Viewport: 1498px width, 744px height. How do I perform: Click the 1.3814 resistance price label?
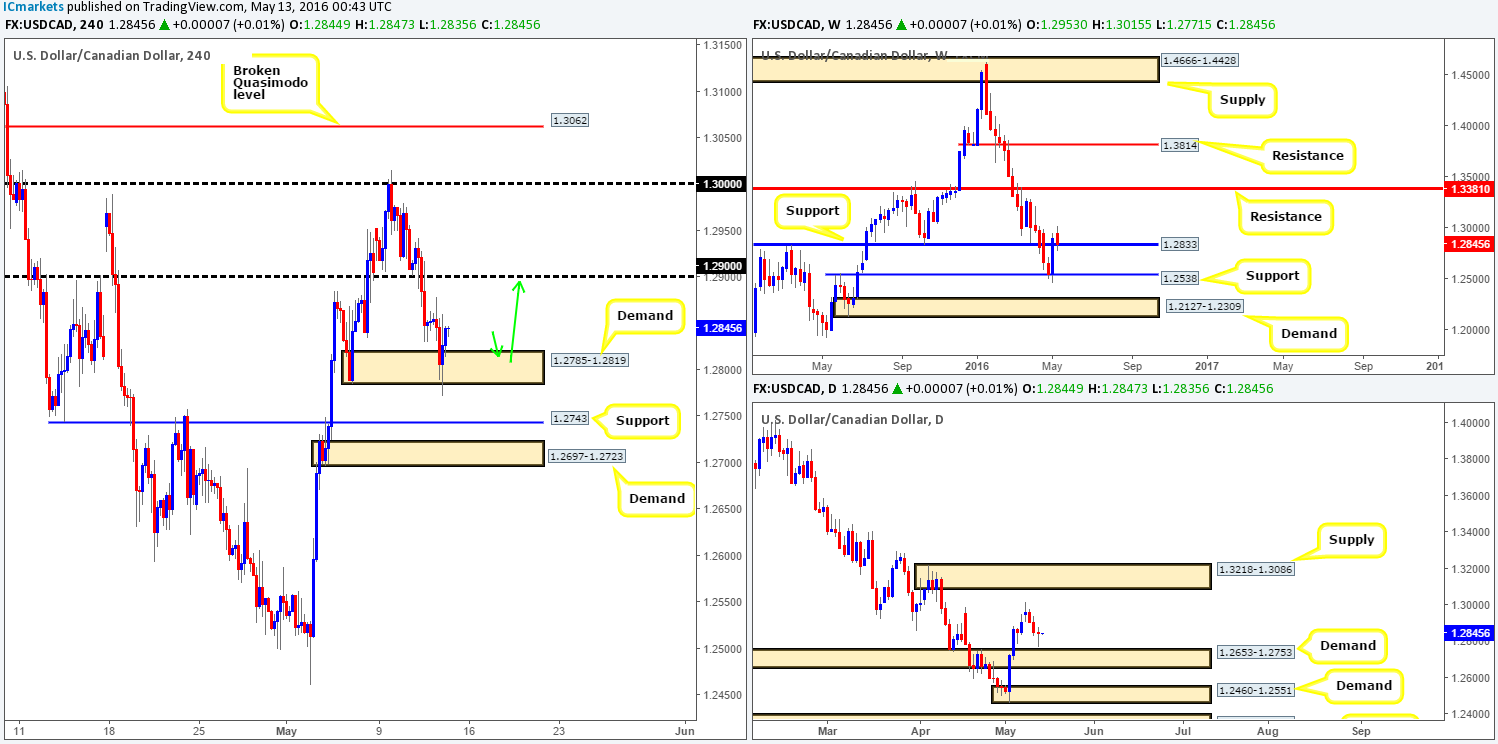[x=1178, y=145]
